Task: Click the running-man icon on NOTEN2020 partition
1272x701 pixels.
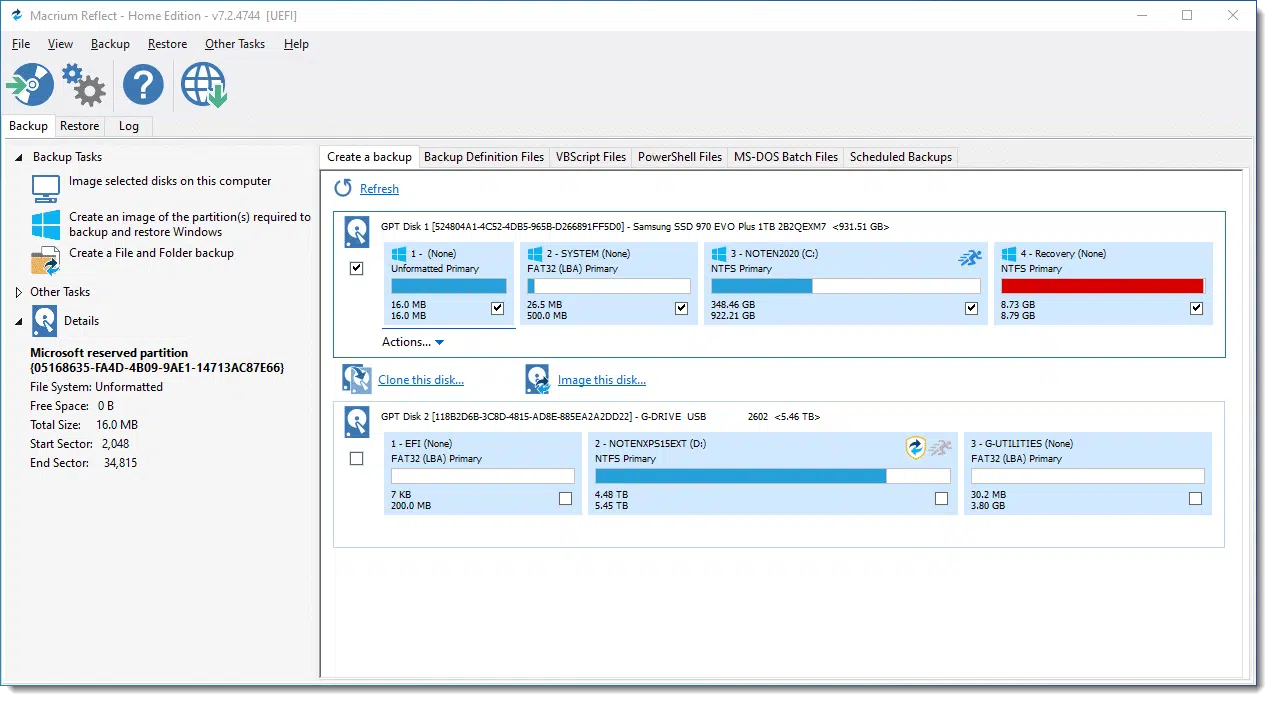Action: pyautogui.click(x=969, y=258)
